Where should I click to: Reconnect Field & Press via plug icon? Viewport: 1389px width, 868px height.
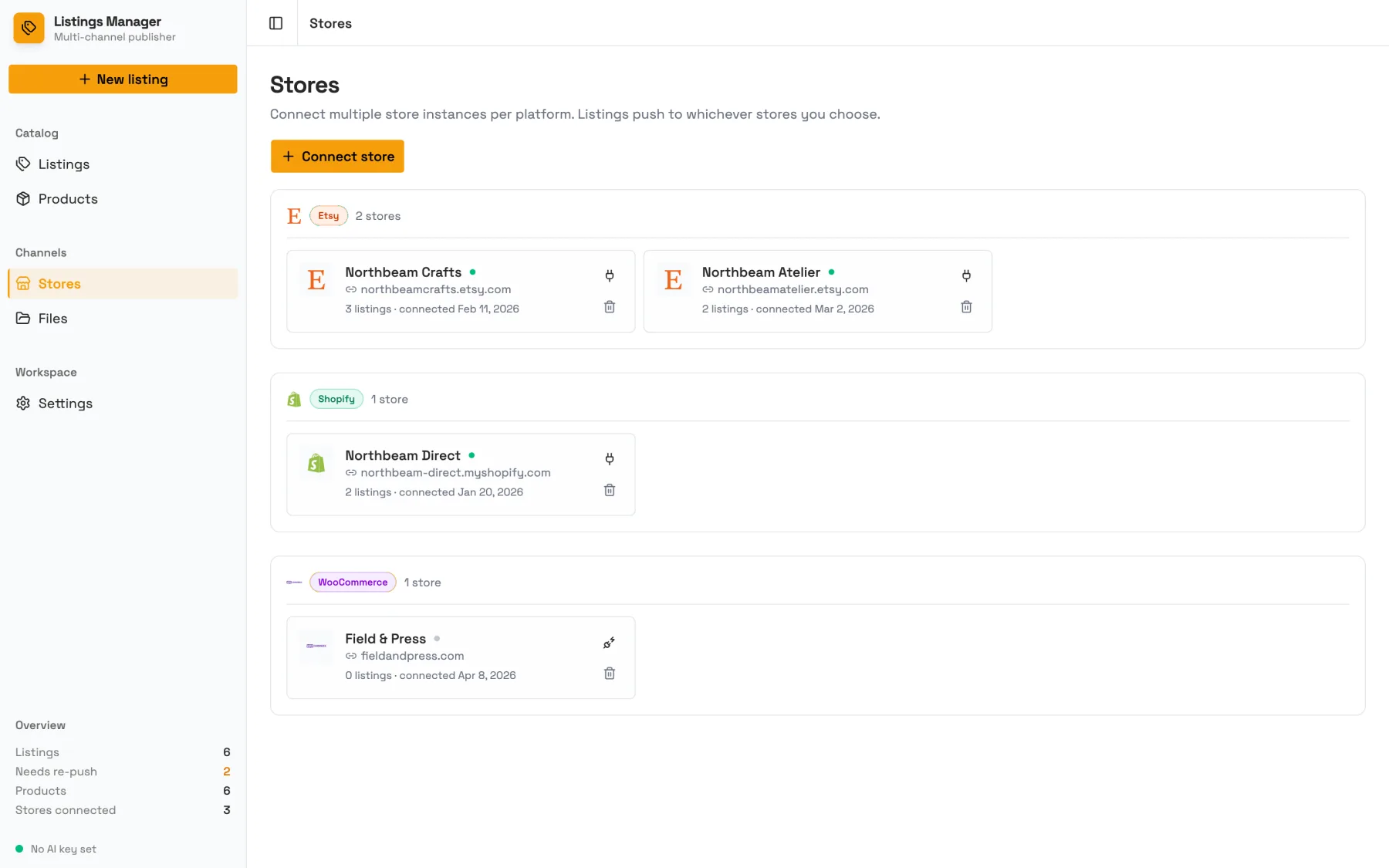610,643
